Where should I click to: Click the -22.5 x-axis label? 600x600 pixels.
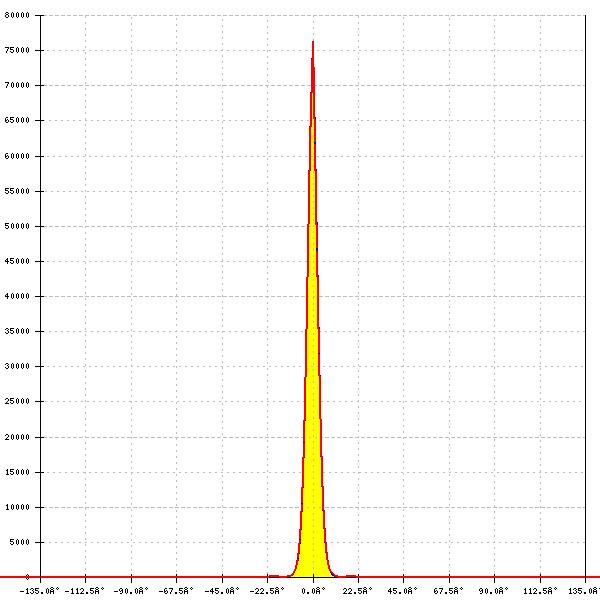click(267, 591)
